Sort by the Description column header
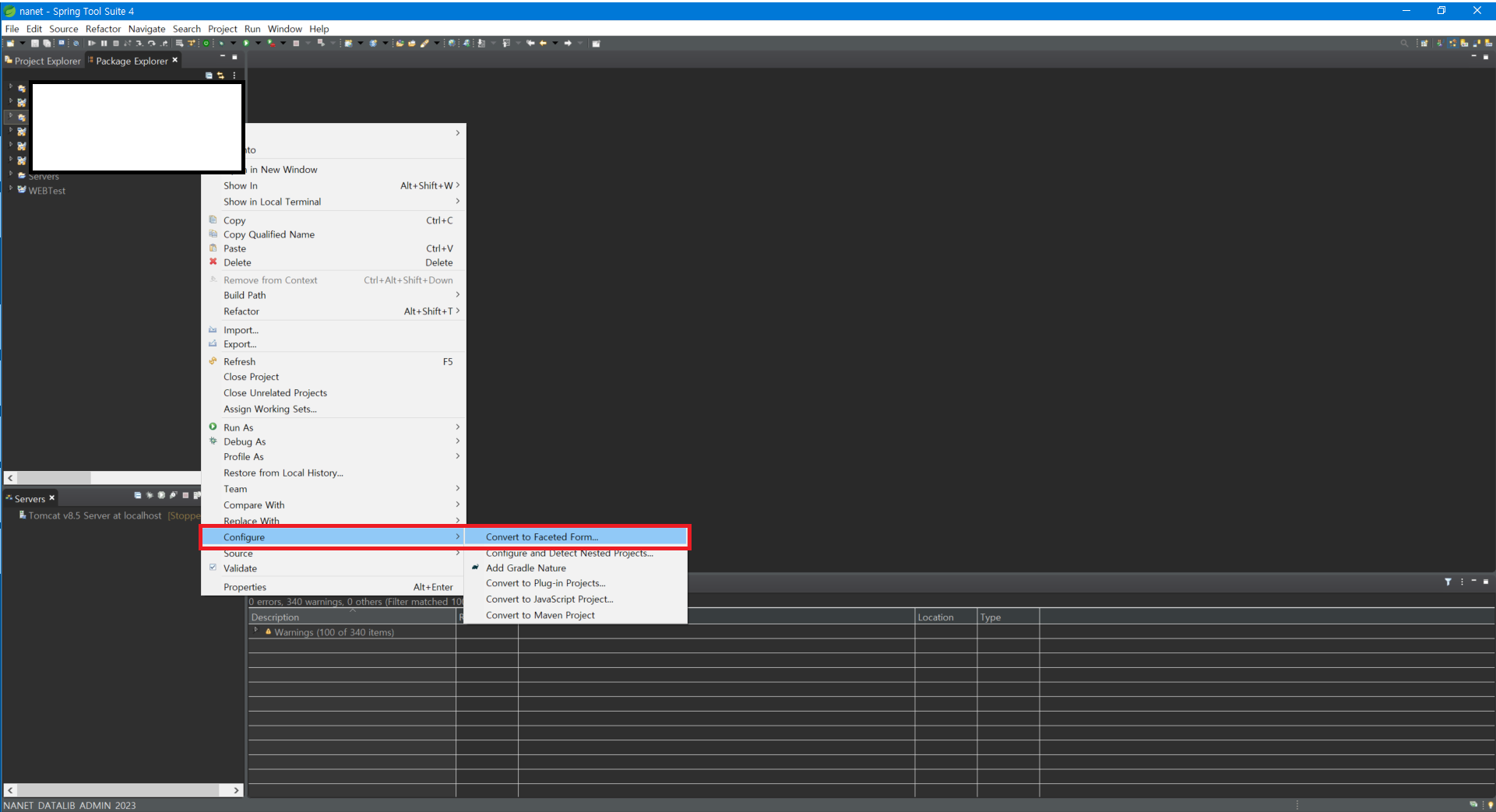The height and width of the screenshot is (812, 1496). [x=352, y=617]
